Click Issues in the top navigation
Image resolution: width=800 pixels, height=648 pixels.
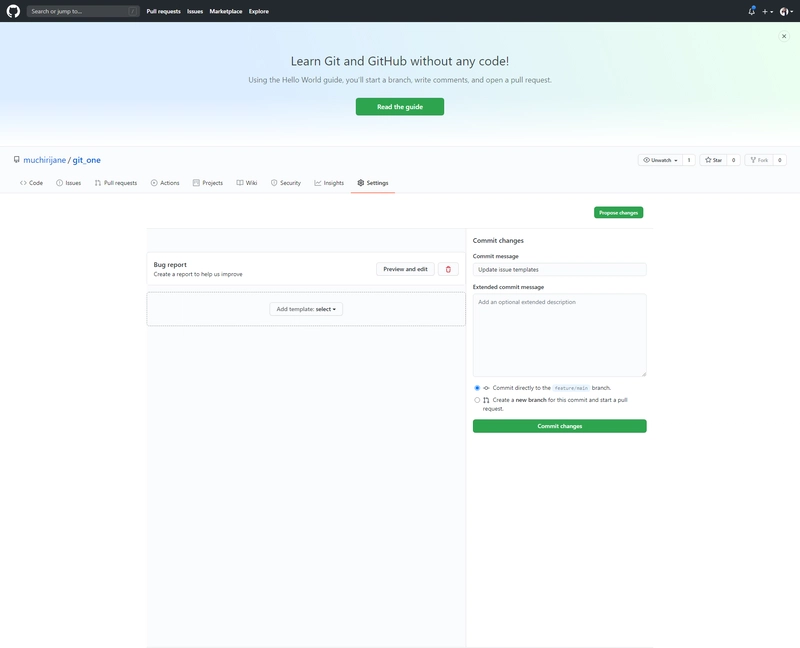pyautogui.click(x=195, y=11)
